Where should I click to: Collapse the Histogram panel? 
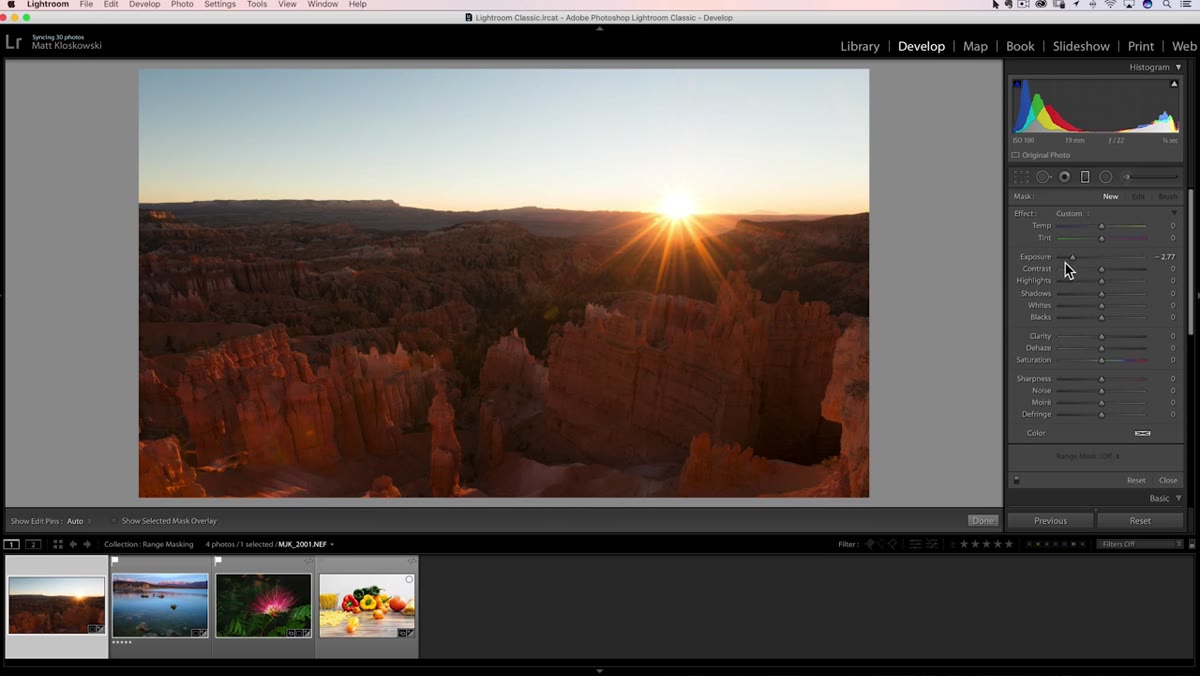point(1178,67)
